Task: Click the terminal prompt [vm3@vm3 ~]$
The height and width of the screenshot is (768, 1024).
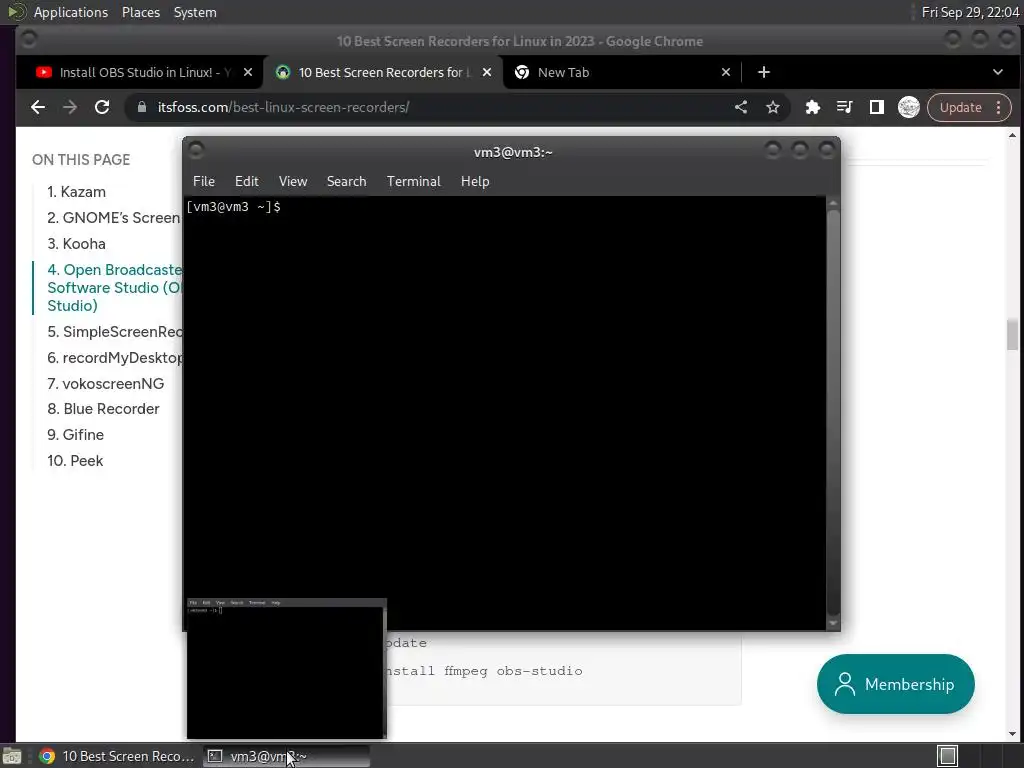Action: 233,207
